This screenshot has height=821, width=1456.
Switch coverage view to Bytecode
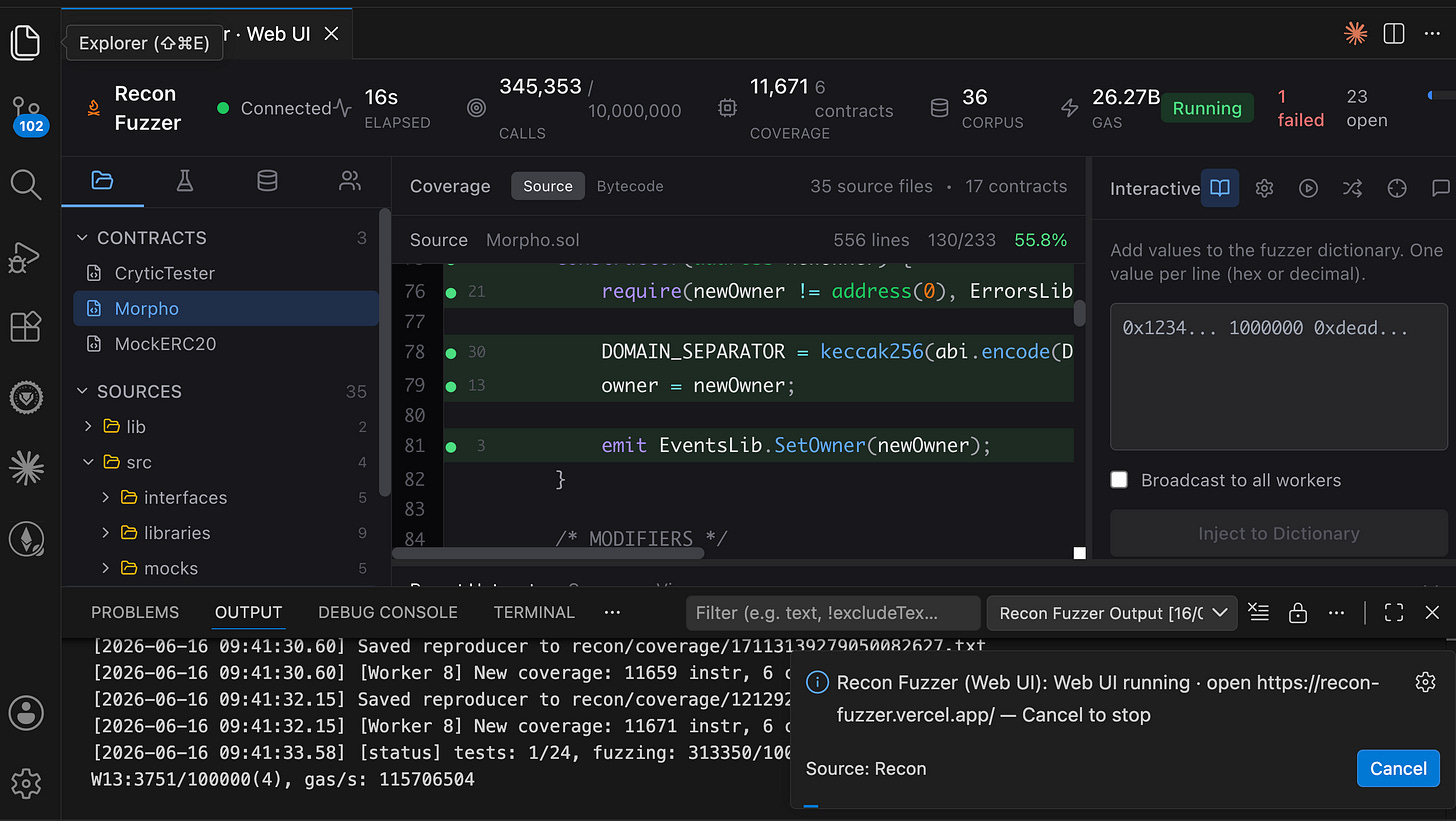[x=630, y=186]
